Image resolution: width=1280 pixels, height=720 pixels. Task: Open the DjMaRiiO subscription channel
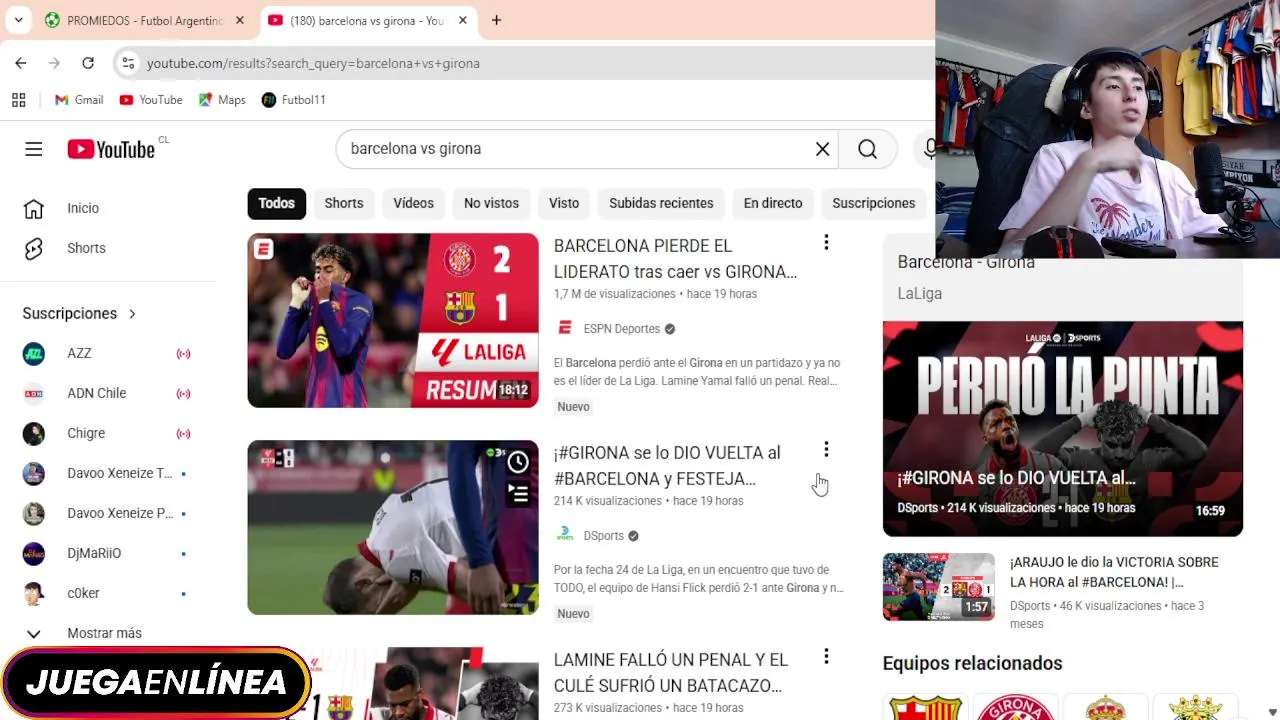click(x=106, y=553)
